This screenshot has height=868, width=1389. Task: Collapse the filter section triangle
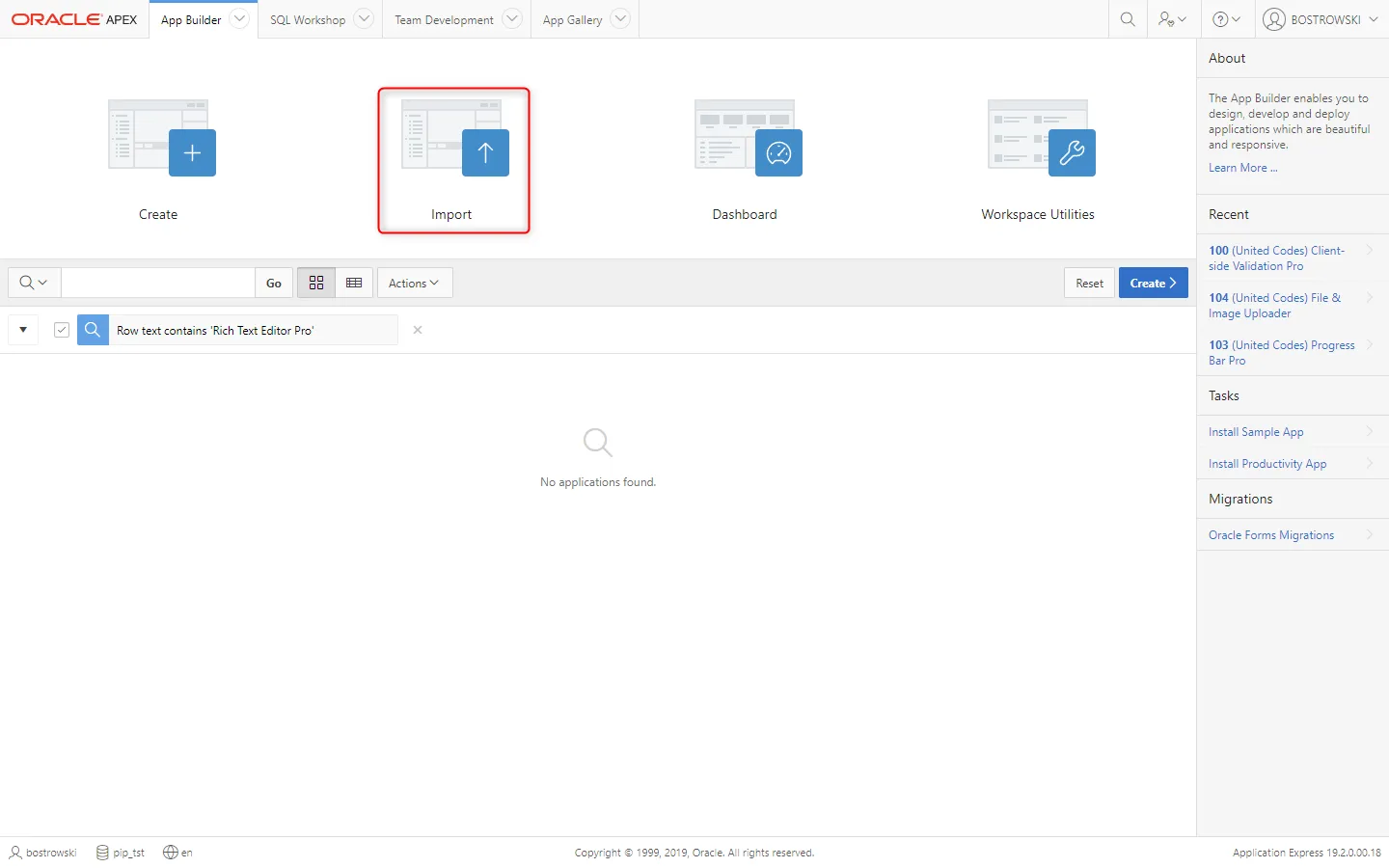click(23, 330)
